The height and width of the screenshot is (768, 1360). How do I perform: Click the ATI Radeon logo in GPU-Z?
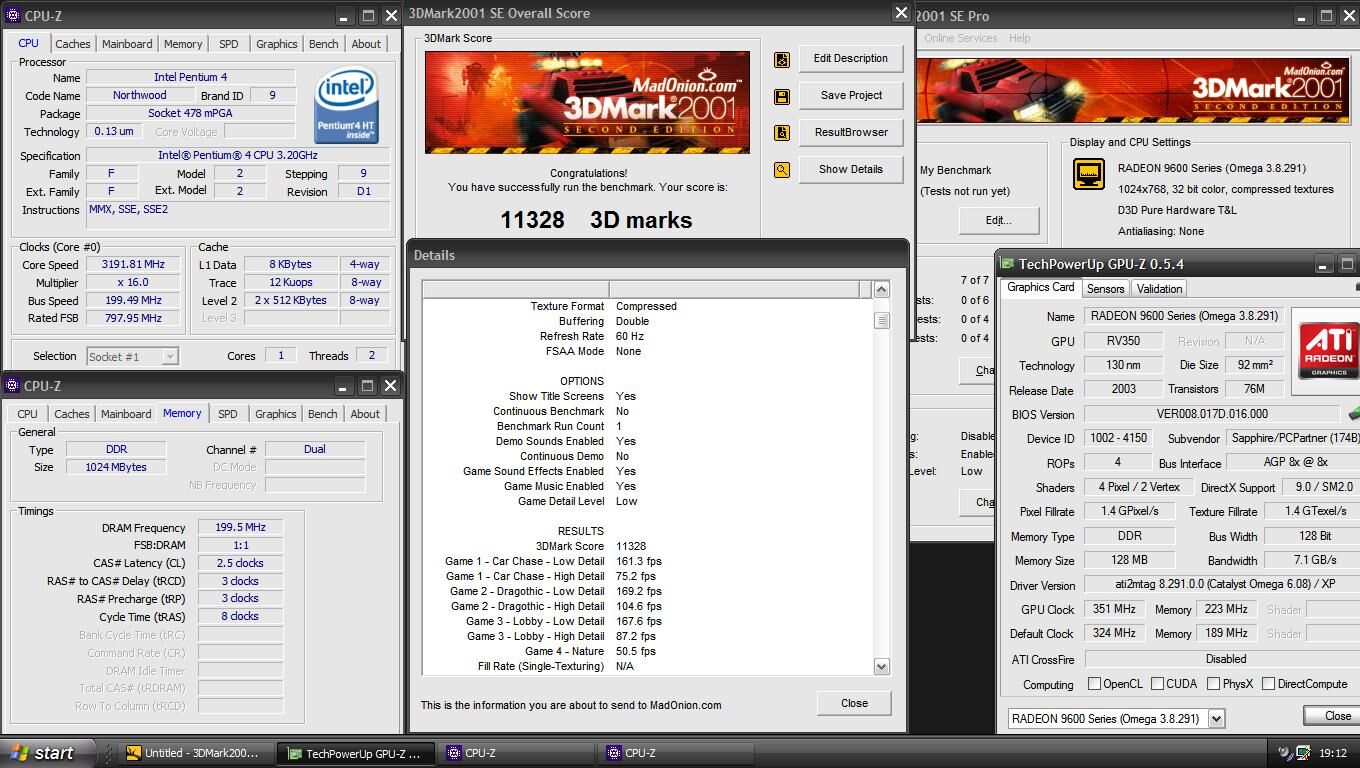pos(1329,350)
